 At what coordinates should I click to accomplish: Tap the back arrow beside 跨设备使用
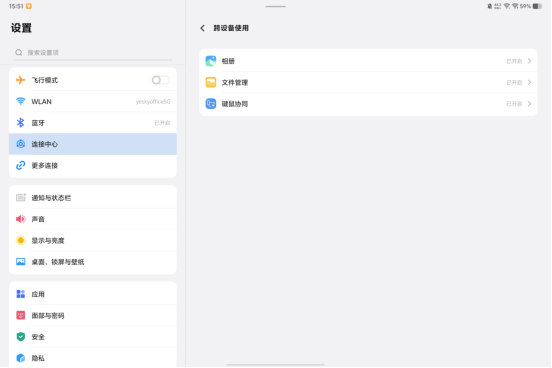[202, 28]
